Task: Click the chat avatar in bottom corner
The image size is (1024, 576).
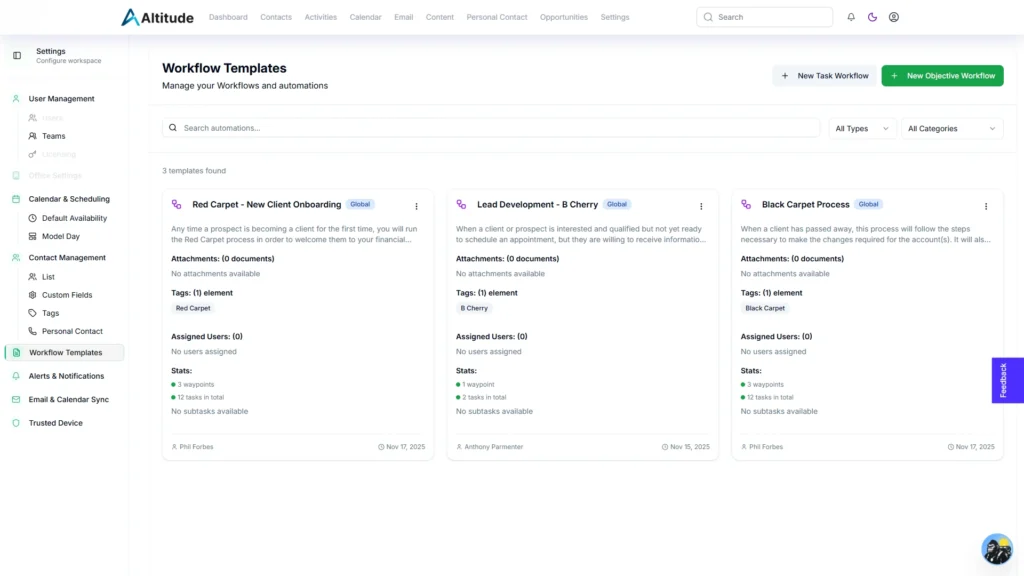Action: pyautogui.click(x=996, y=548)
